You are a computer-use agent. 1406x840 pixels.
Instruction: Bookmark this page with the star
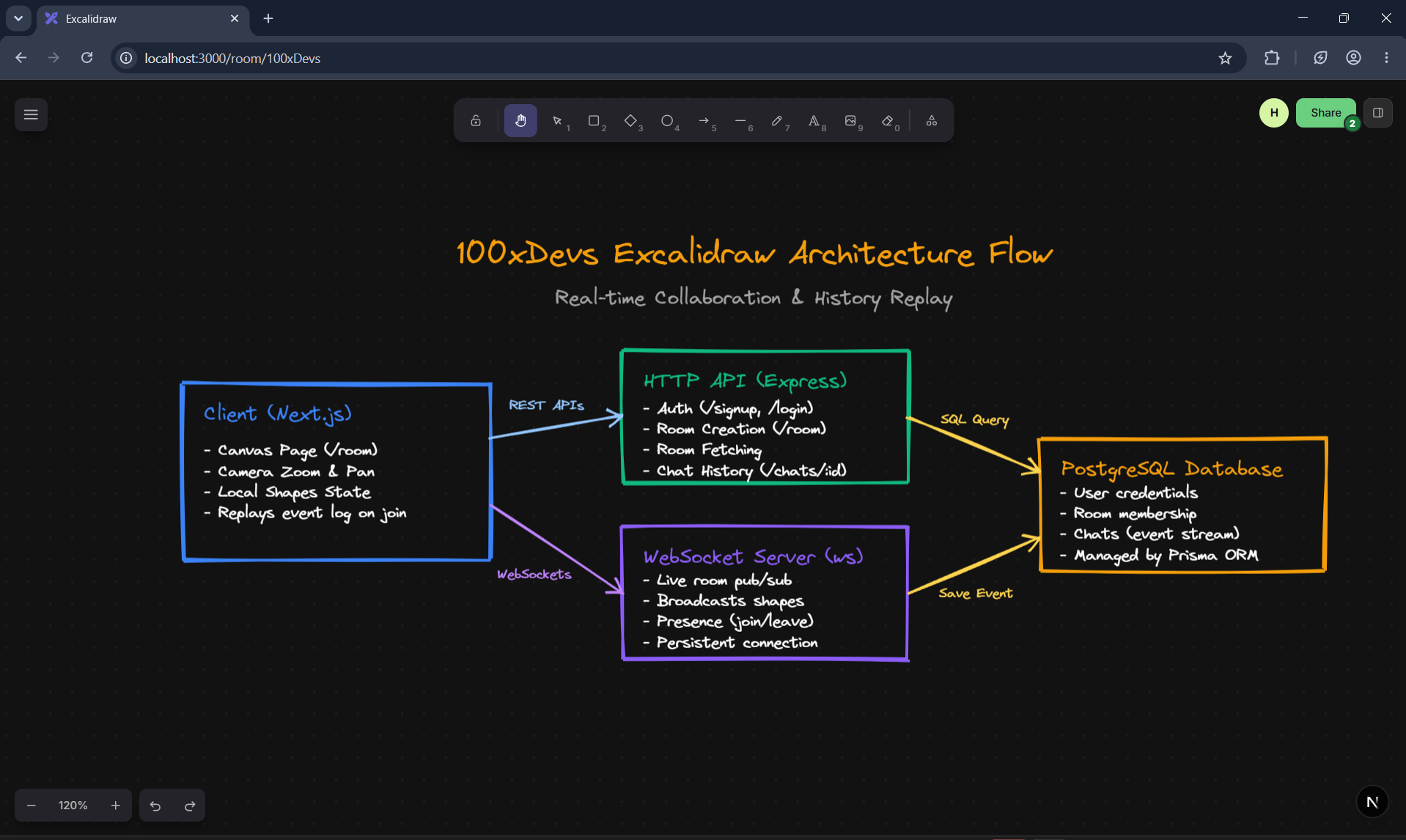pyautogui.click(x=1225, y=58)
